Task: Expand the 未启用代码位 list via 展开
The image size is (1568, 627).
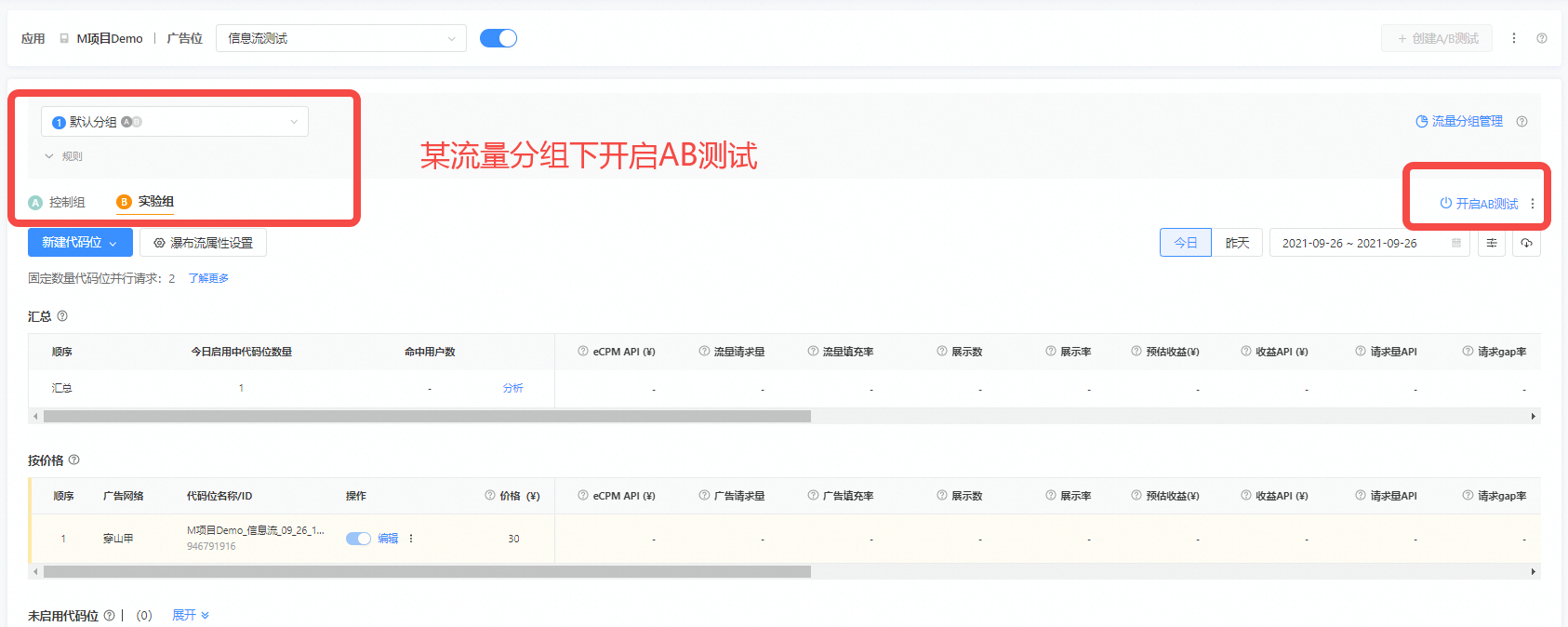Action: (190, 615)
